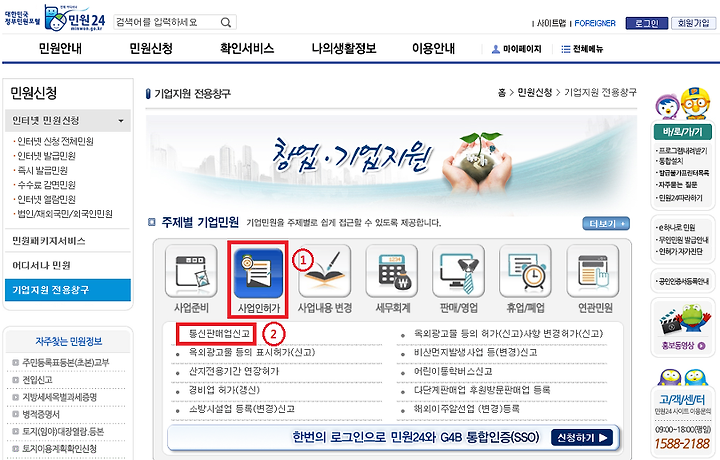720x460 pixels.
Task: Open the 전체메뉴 list menu
Action: click(582, 49)
